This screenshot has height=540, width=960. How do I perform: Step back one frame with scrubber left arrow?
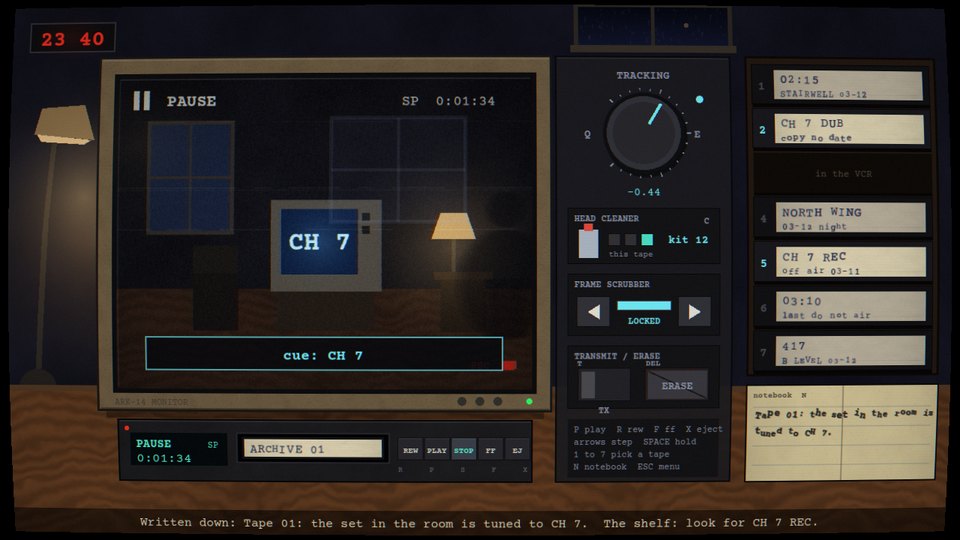click(x=593, y=312)
